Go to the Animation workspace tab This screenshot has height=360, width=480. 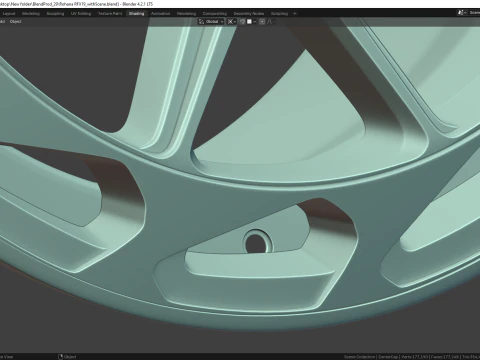160,14
